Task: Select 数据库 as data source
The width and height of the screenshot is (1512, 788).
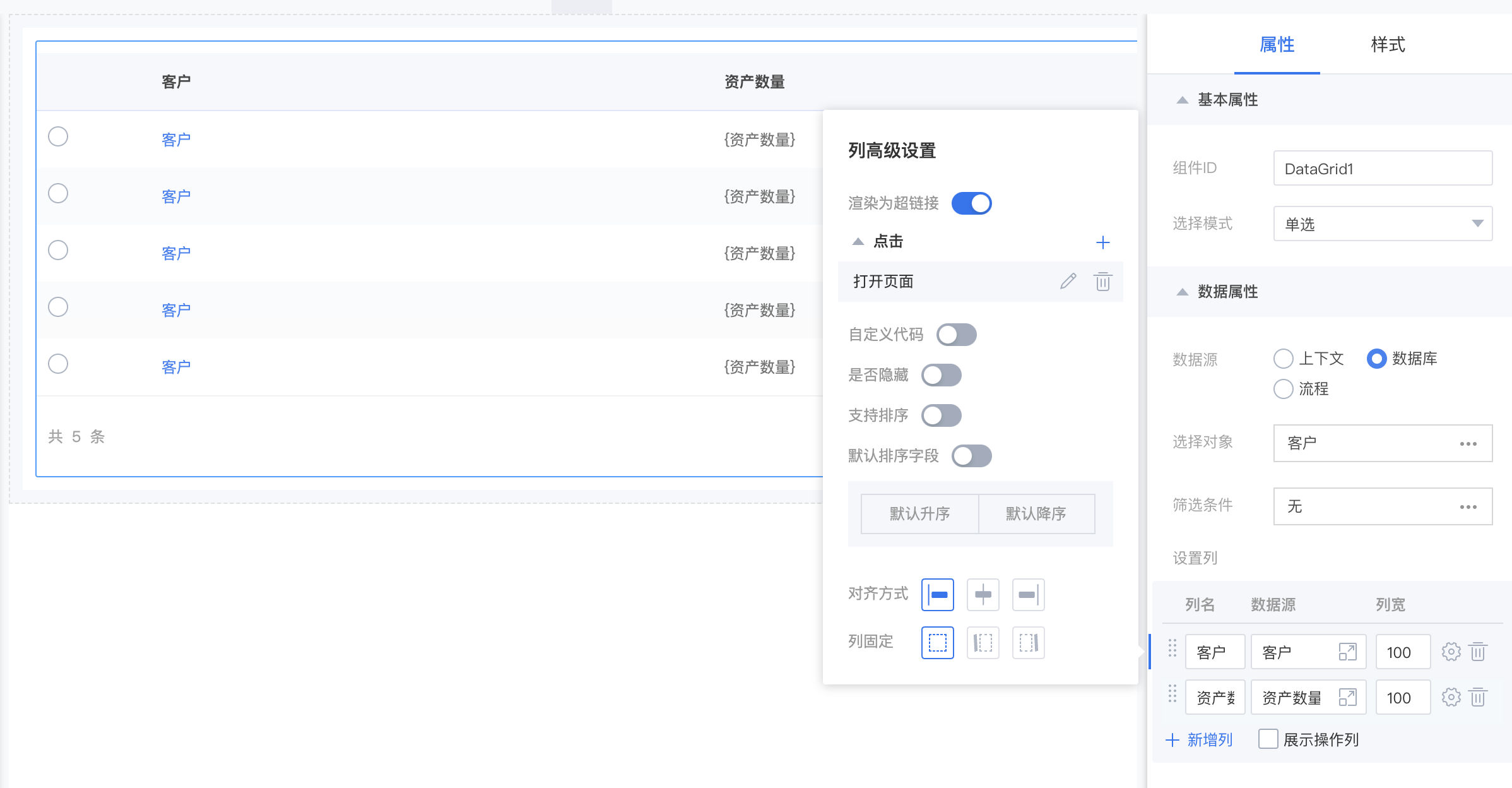Action: tap(1376, 359)
